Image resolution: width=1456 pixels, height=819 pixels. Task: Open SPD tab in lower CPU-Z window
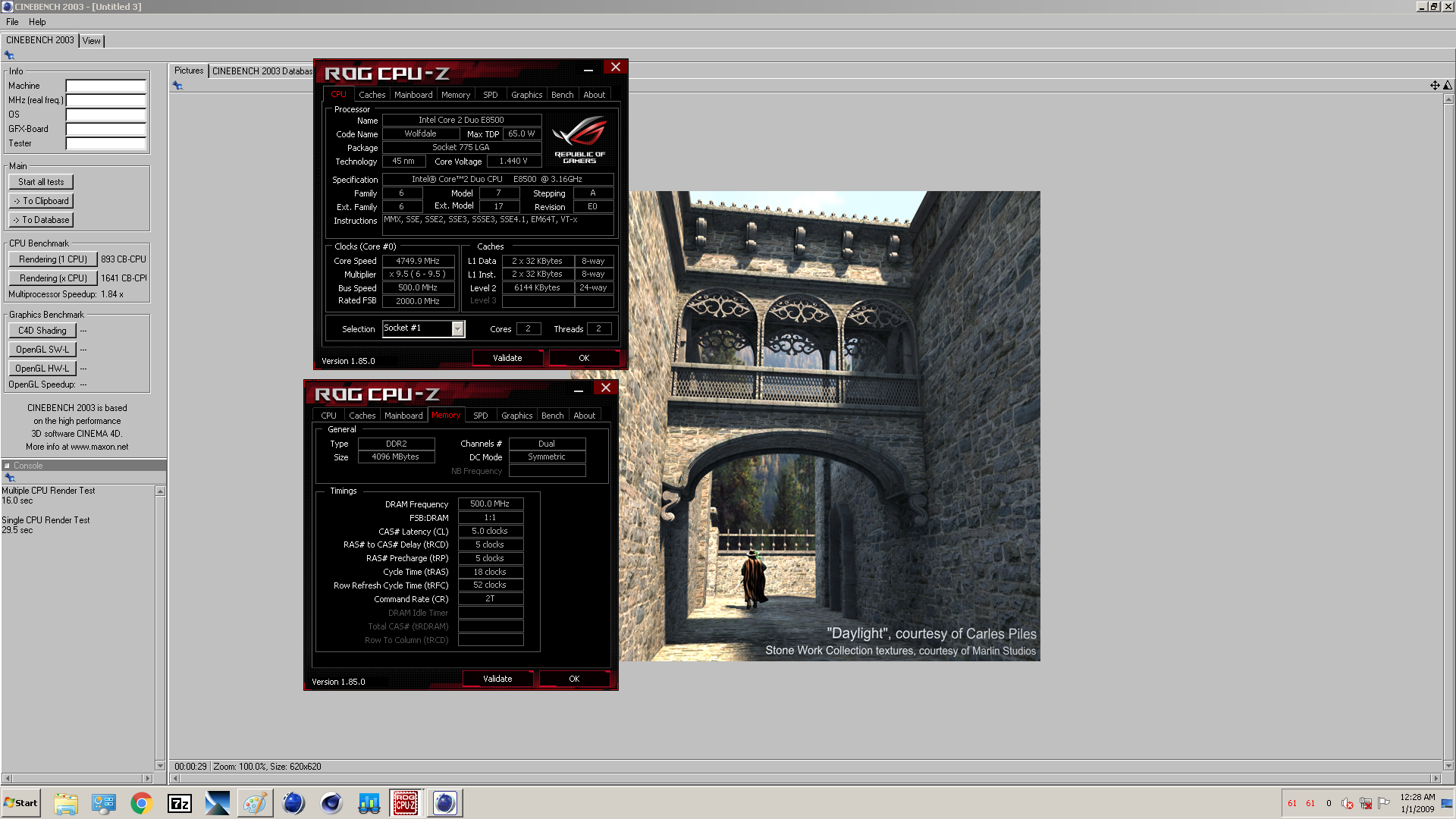(481, 416)
